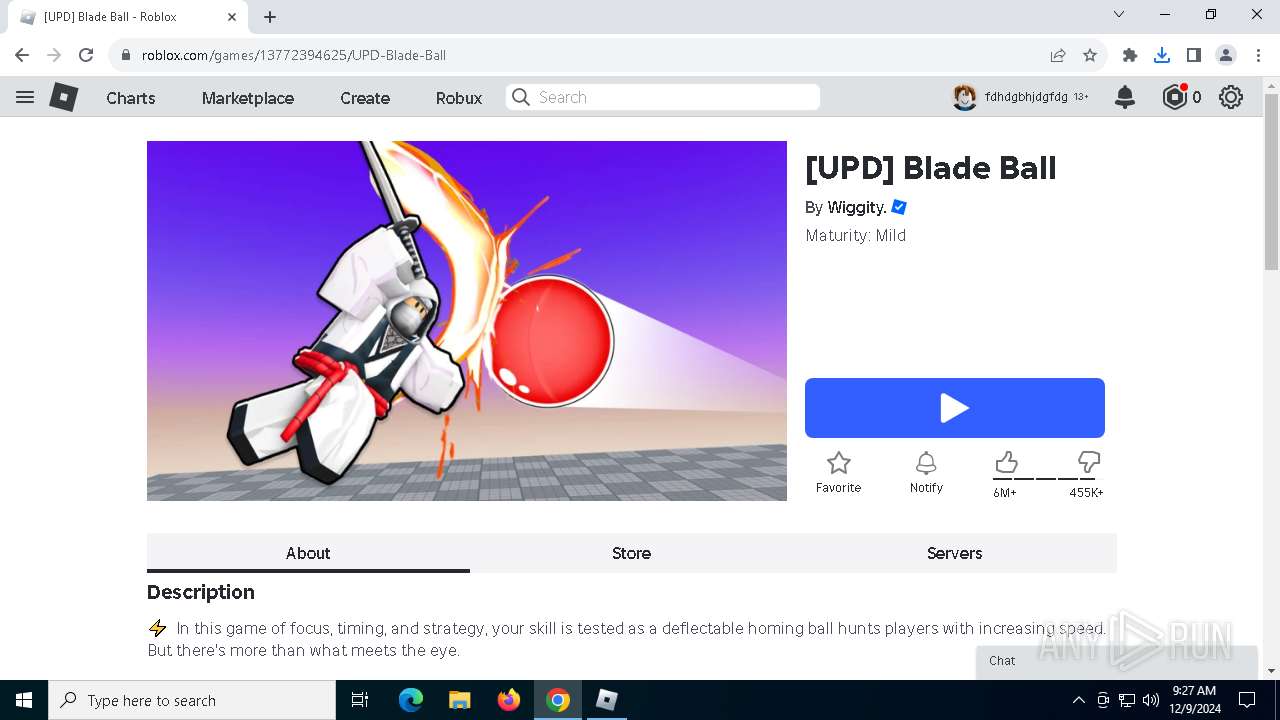Launch Microsoft Edge from the taskbar
This screenshot has width=1280, height=720.
411,700
